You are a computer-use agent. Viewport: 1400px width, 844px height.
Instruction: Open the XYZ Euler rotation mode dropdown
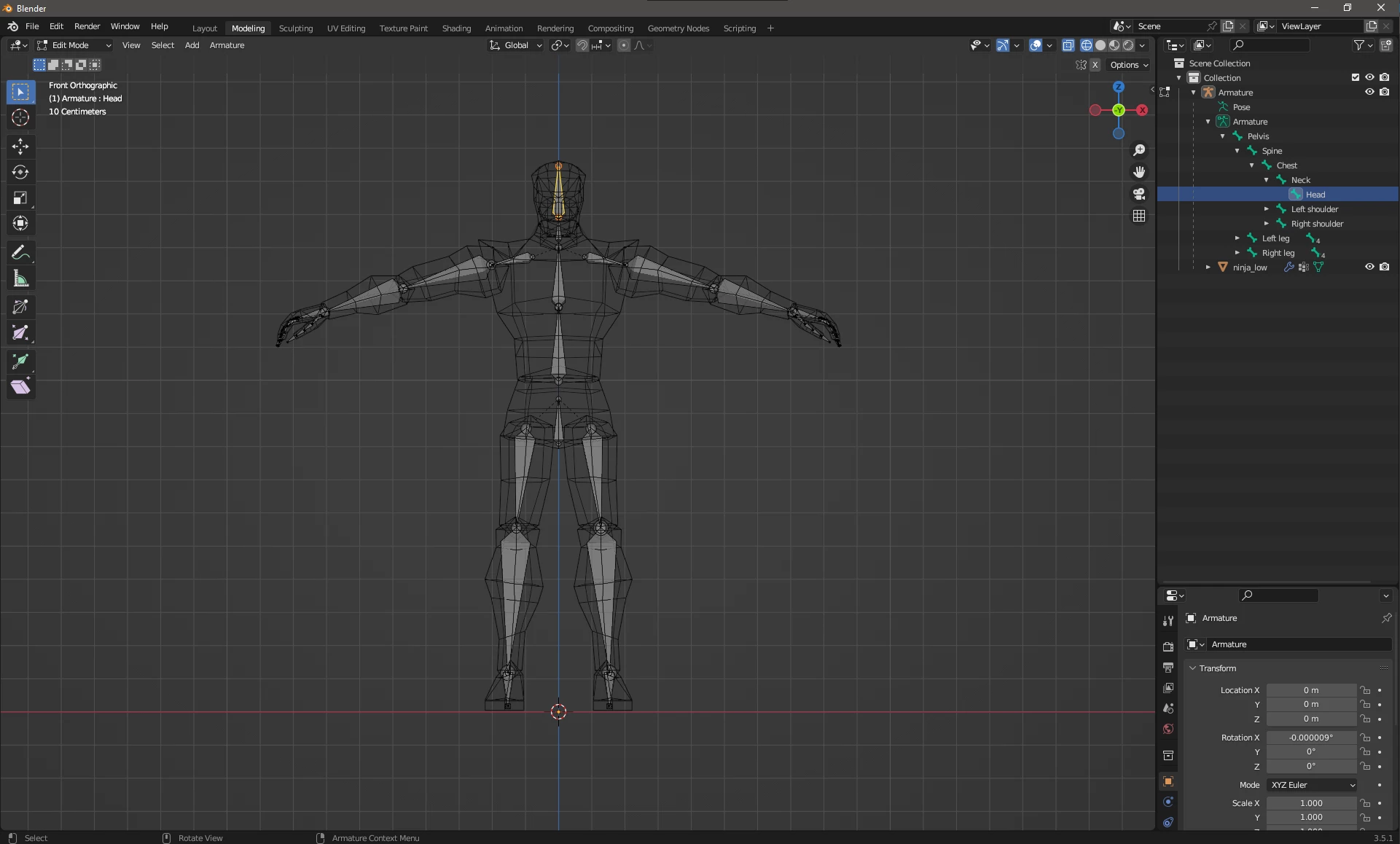pyautogui.click(x=1312, y=785)
